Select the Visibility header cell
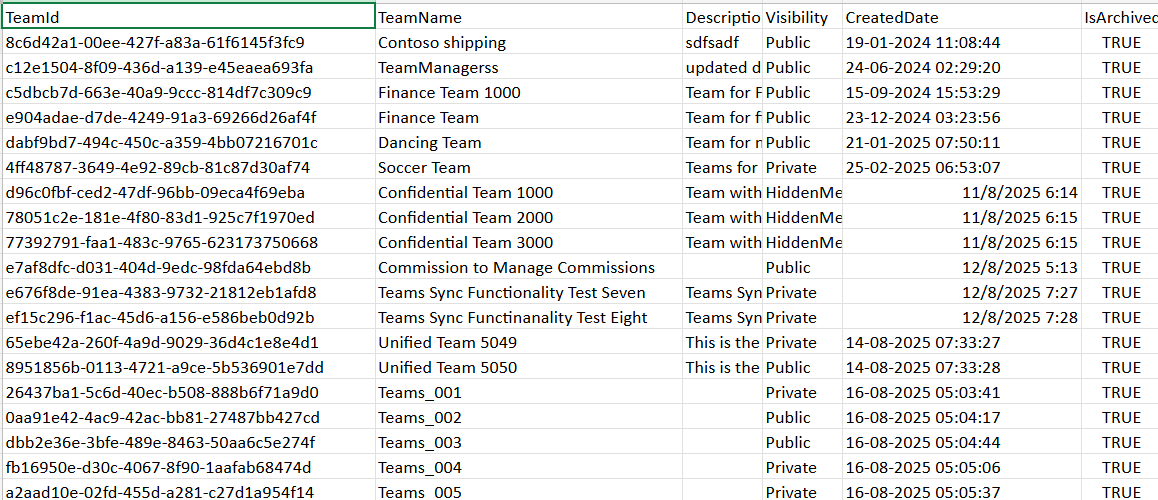 click(x=802, y=17)
